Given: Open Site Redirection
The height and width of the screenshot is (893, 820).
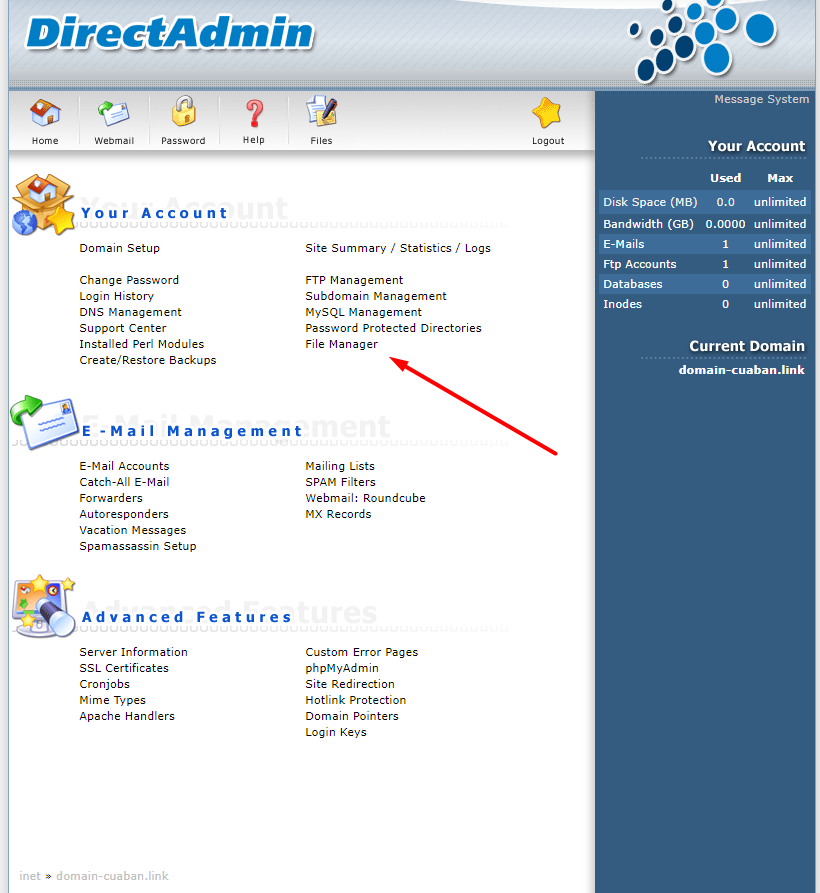Looking at the screenshot, I should (x=350, y=684).
